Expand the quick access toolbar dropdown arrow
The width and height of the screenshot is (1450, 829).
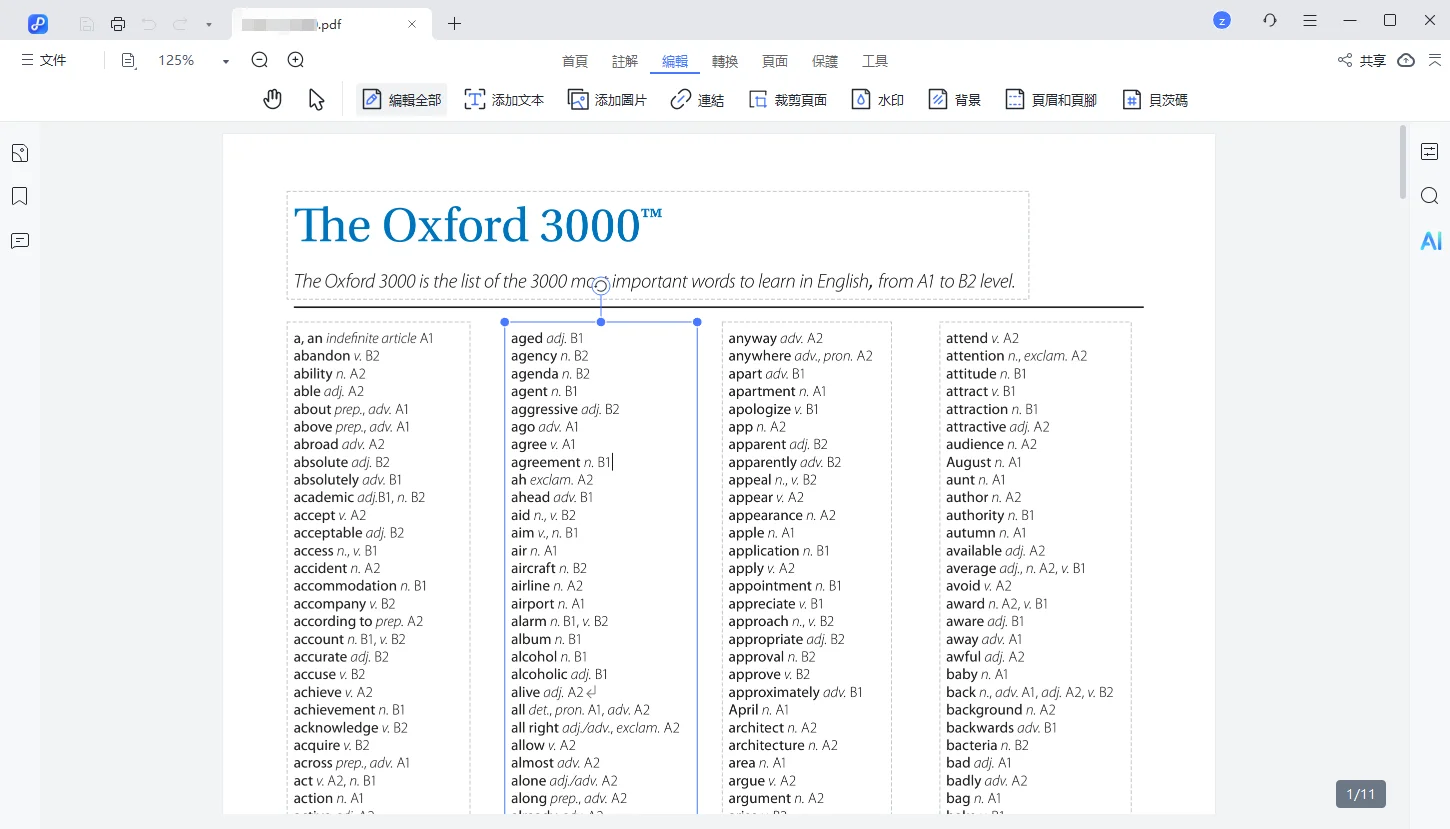click(208, 24)
